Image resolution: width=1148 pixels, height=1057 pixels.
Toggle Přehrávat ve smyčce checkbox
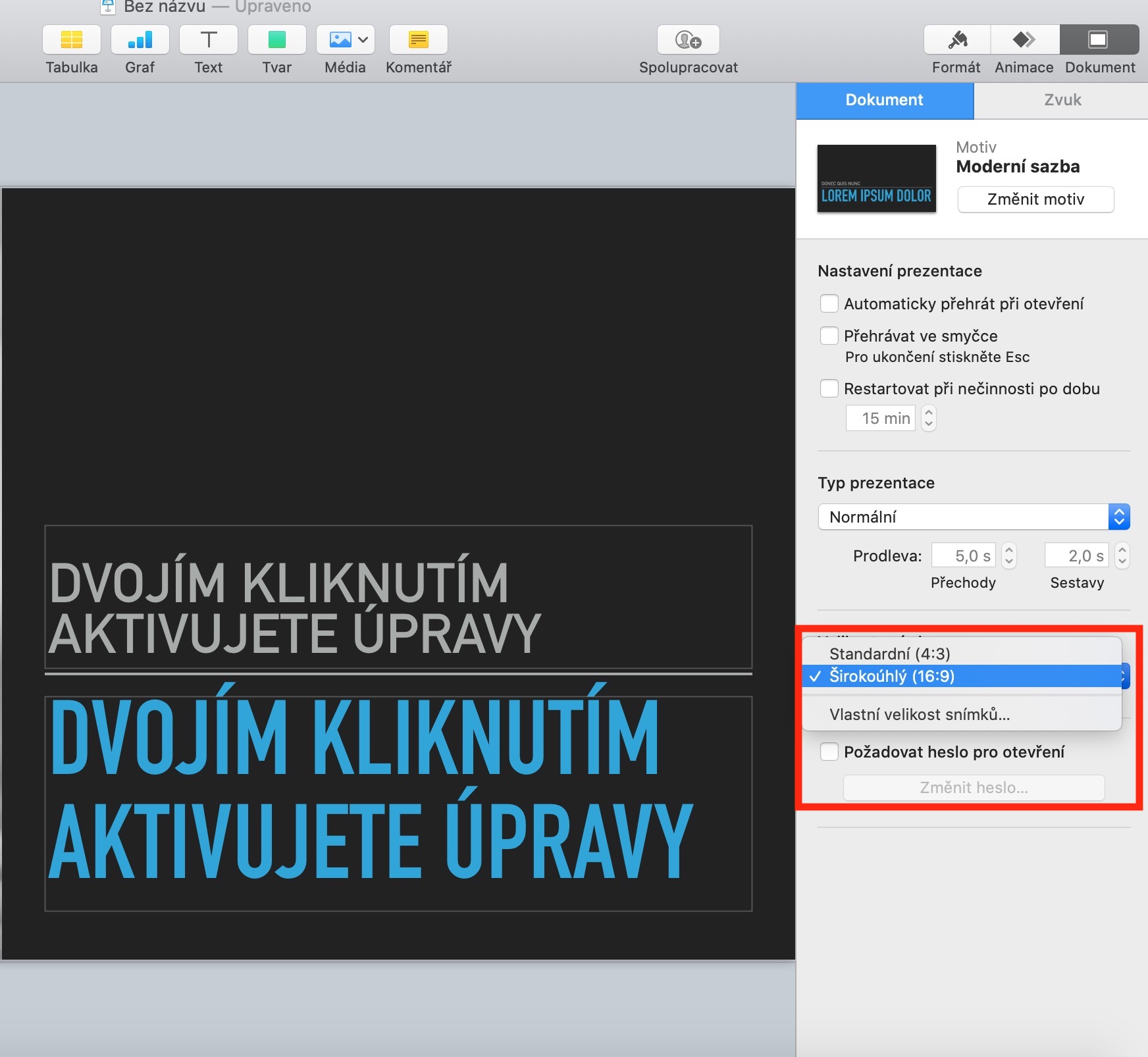coord(829,336)
